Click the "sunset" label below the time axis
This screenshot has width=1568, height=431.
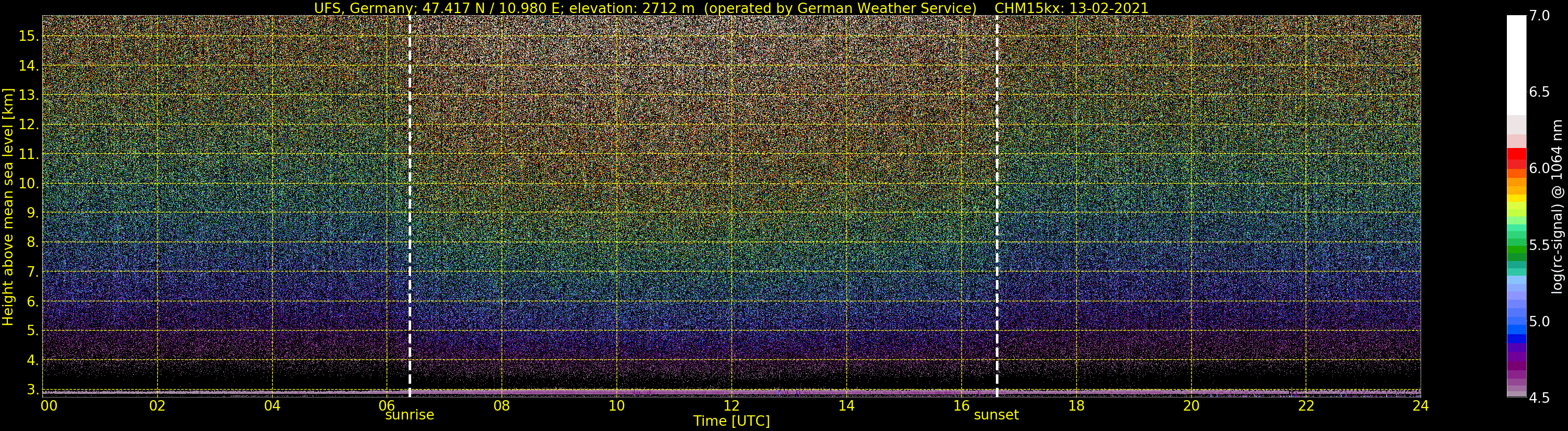996,415
